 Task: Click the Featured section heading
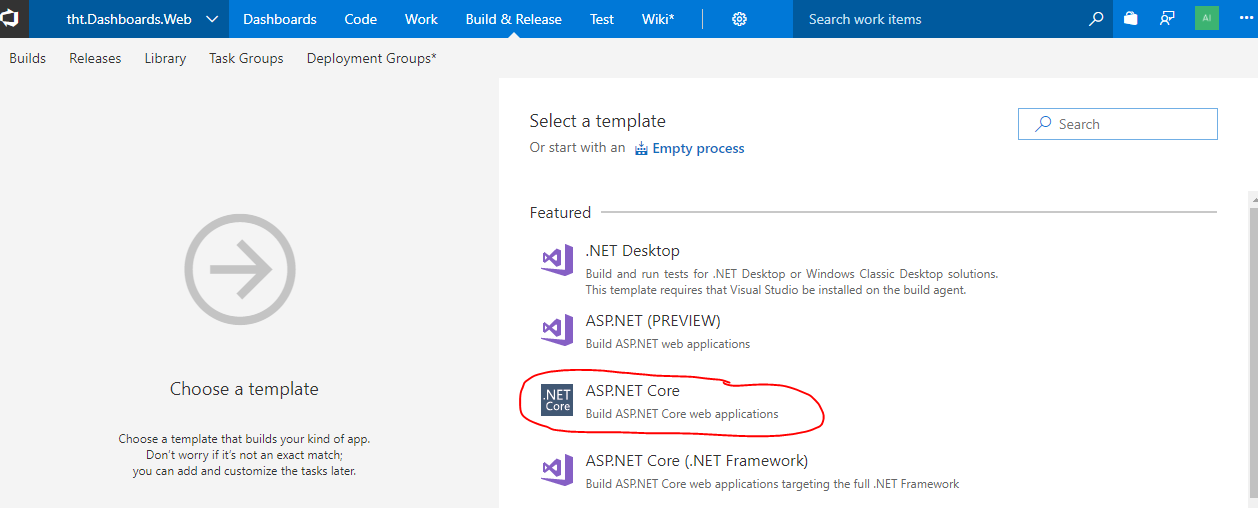560,212
